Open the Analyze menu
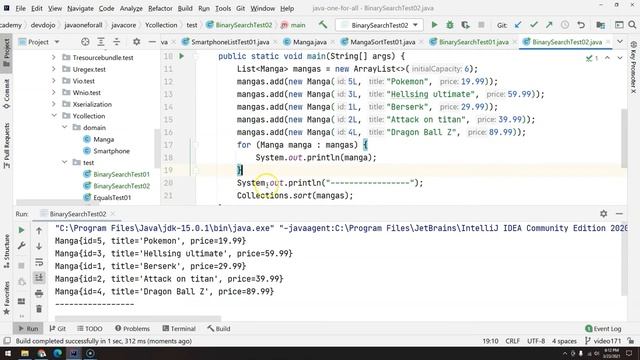Viewport: 640px width, 360px height. click(x=131, y=8)
